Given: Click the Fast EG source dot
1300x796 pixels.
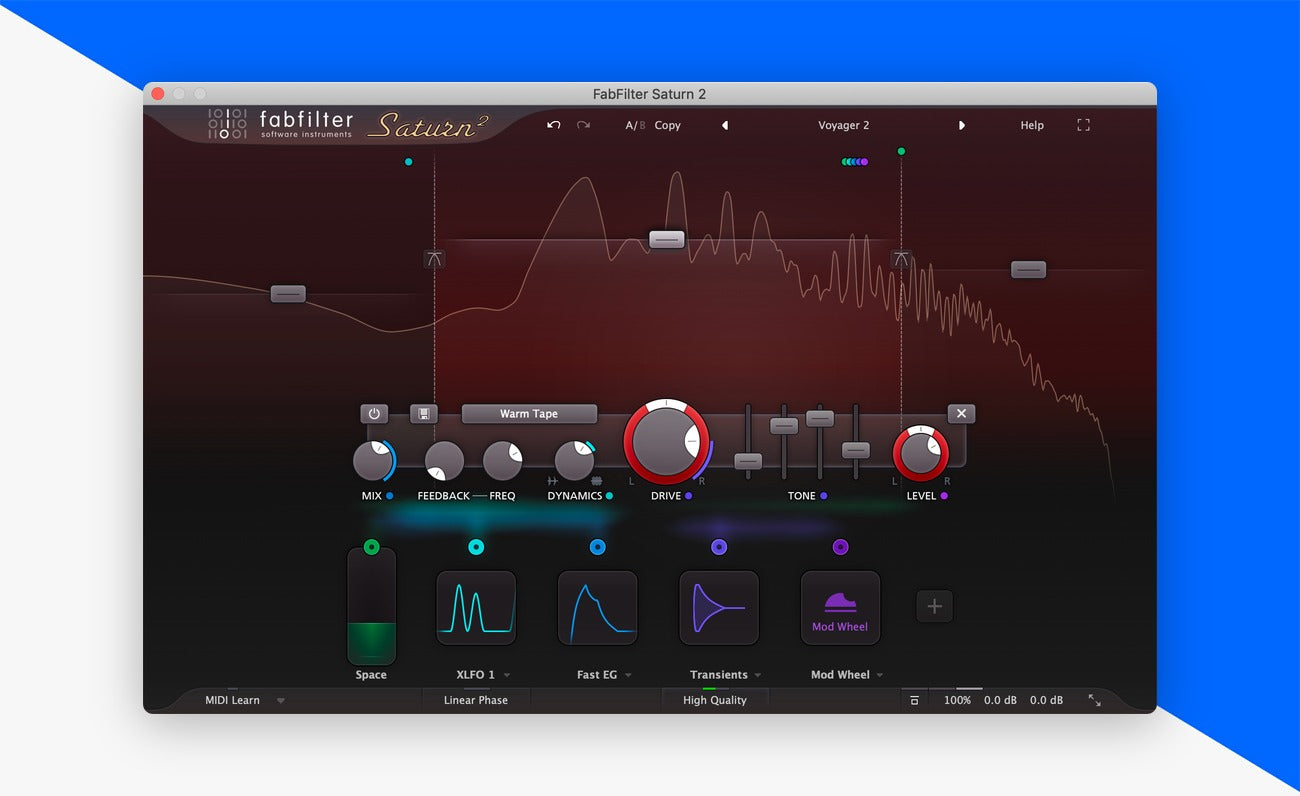Looking at the screenshot, I should tap(597, 547).
